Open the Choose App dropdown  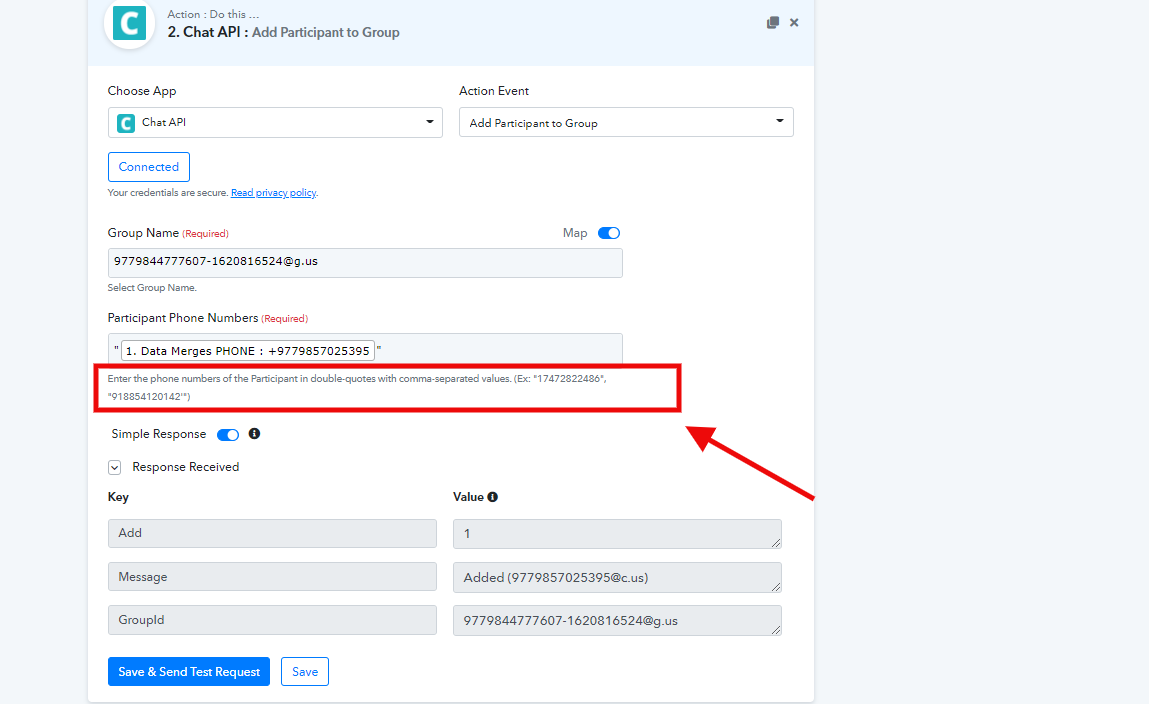click(275, 123)
